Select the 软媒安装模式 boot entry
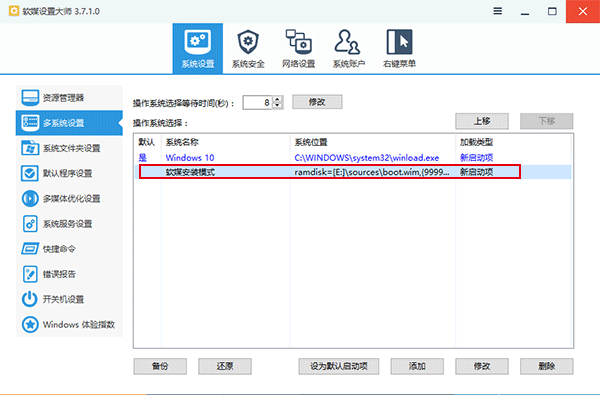600x395 pixels. 353,172
